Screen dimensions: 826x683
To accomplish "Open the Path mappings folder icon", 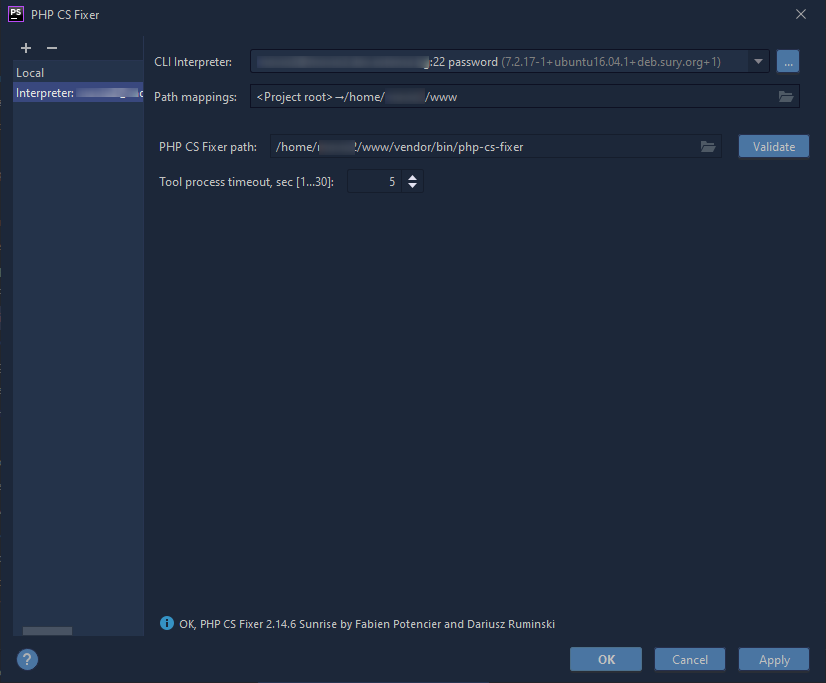I will [x=785, y=96].
